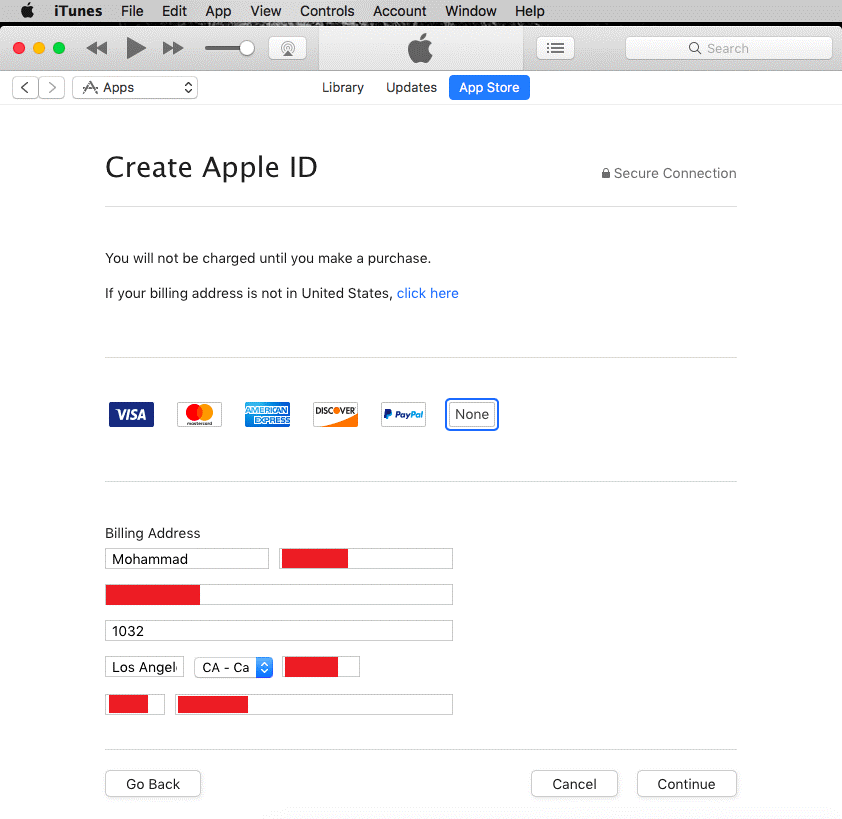Follow the 'click here' billing country link

pos(427,293)
